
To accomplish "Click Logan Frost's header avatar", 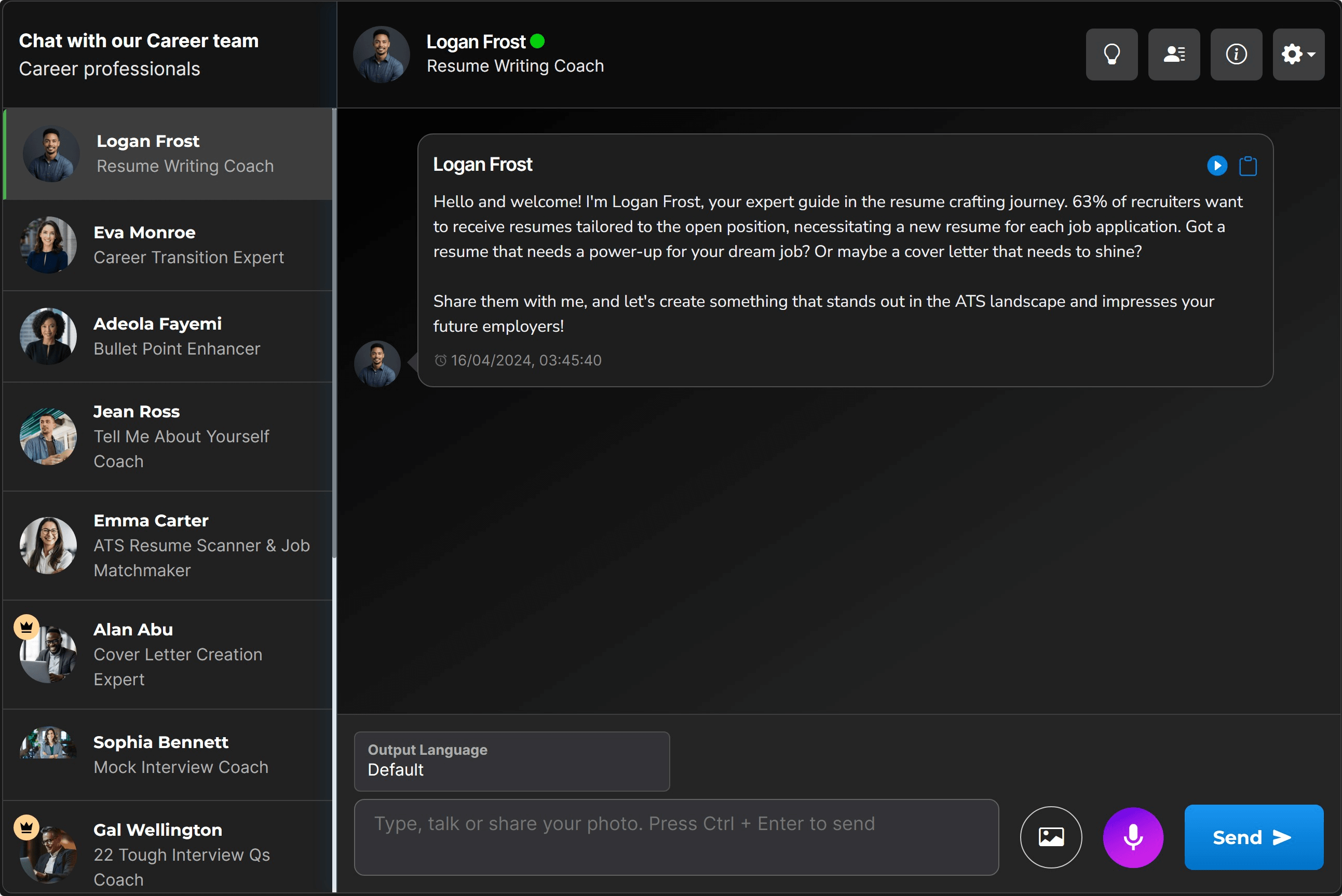I will pos(382,55).
